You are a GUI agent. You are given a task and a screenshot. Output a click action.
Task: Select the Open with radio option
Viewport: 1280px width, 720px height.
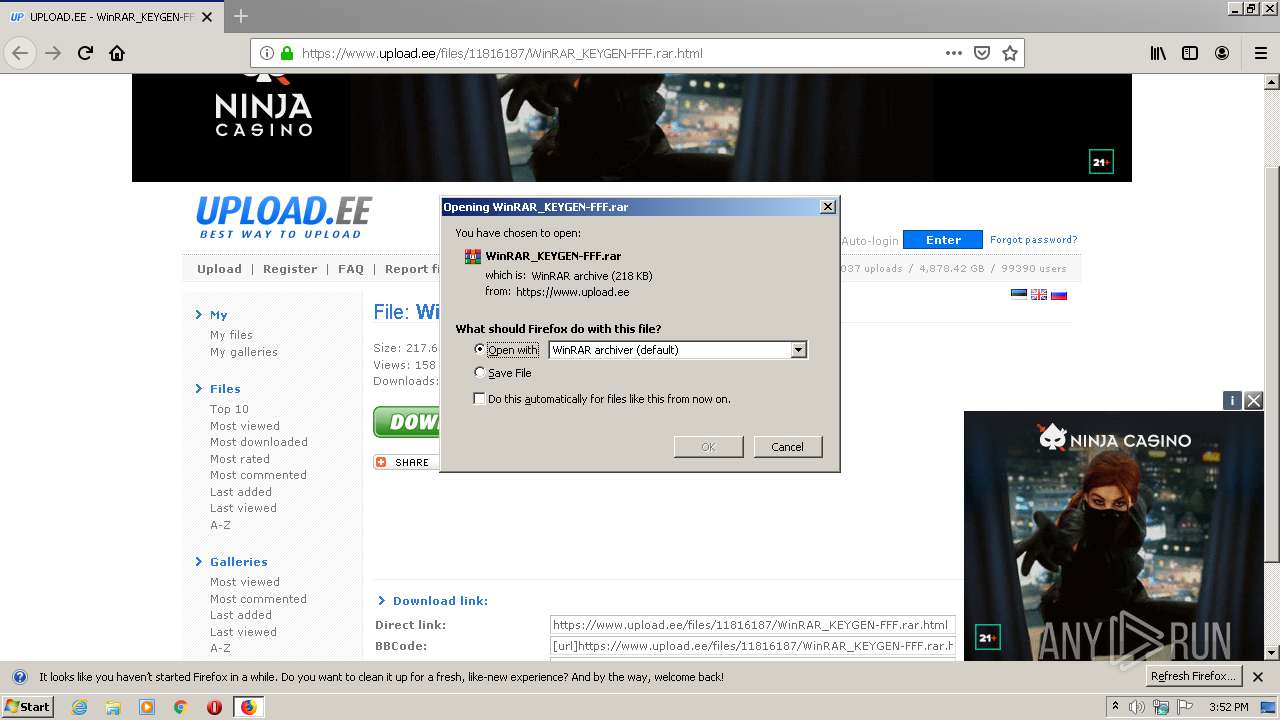(480, 349)
